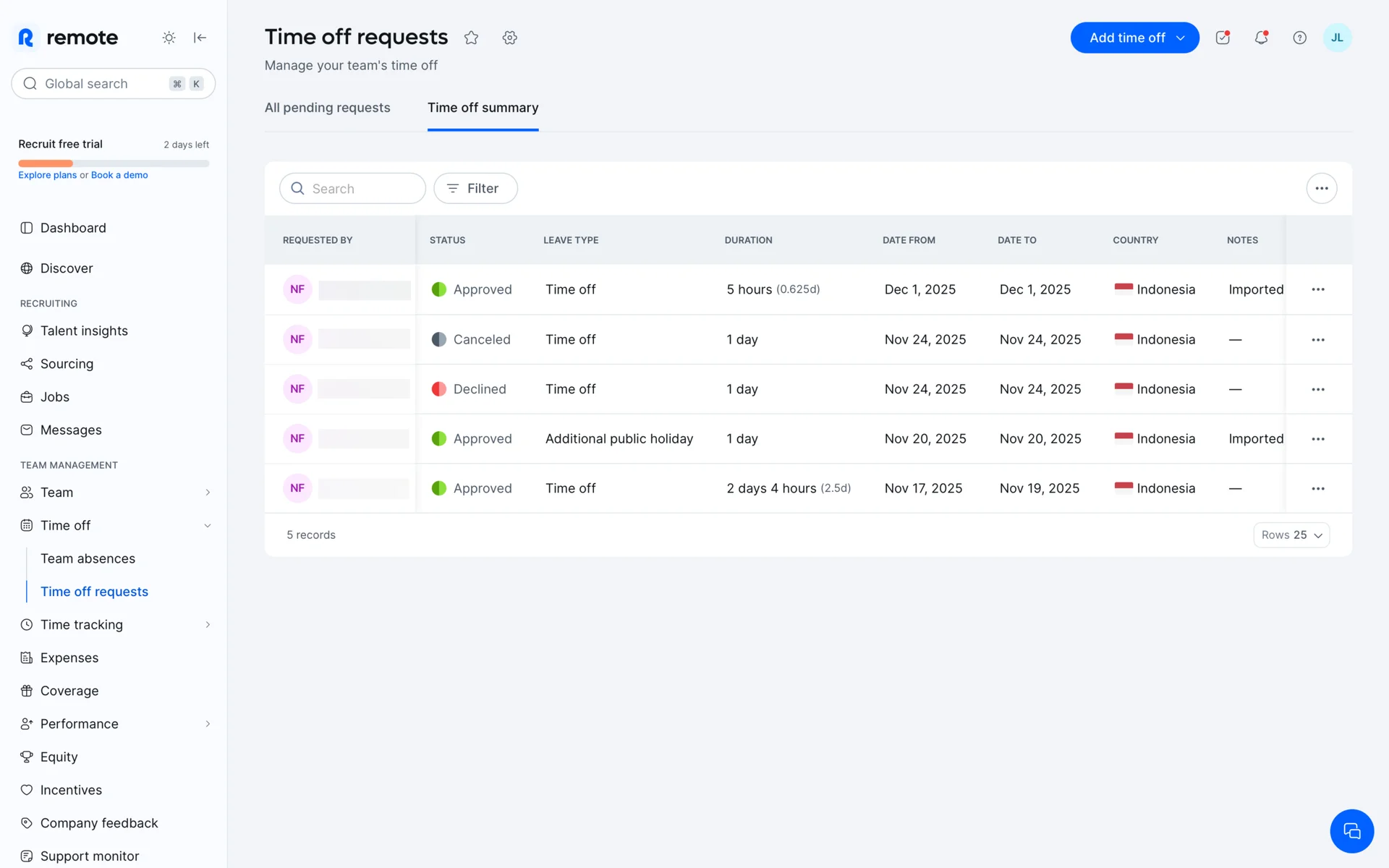Open row actions for Declined request
Screen dimensions: 1389x868
1317,389
